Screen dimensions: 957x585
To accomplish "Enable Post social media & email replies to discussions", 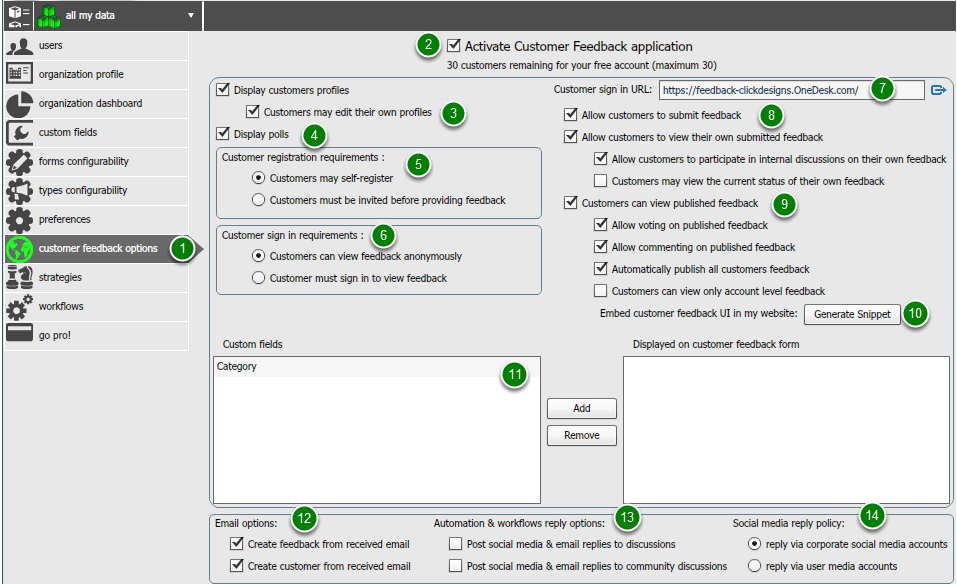I will point(455,543).
